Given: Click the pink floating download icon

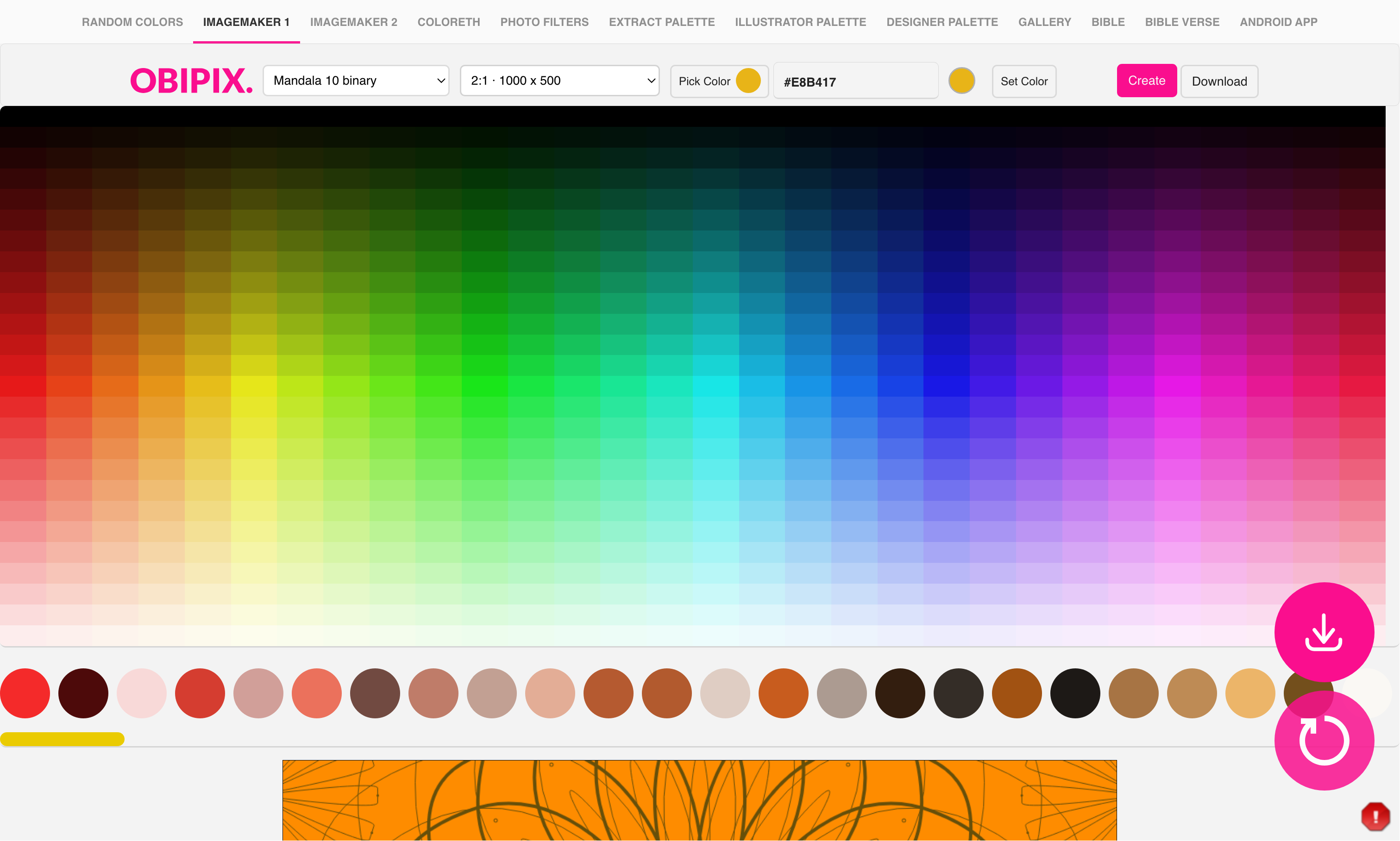Looking at the screenshot, I should [x=1324, y=632].
